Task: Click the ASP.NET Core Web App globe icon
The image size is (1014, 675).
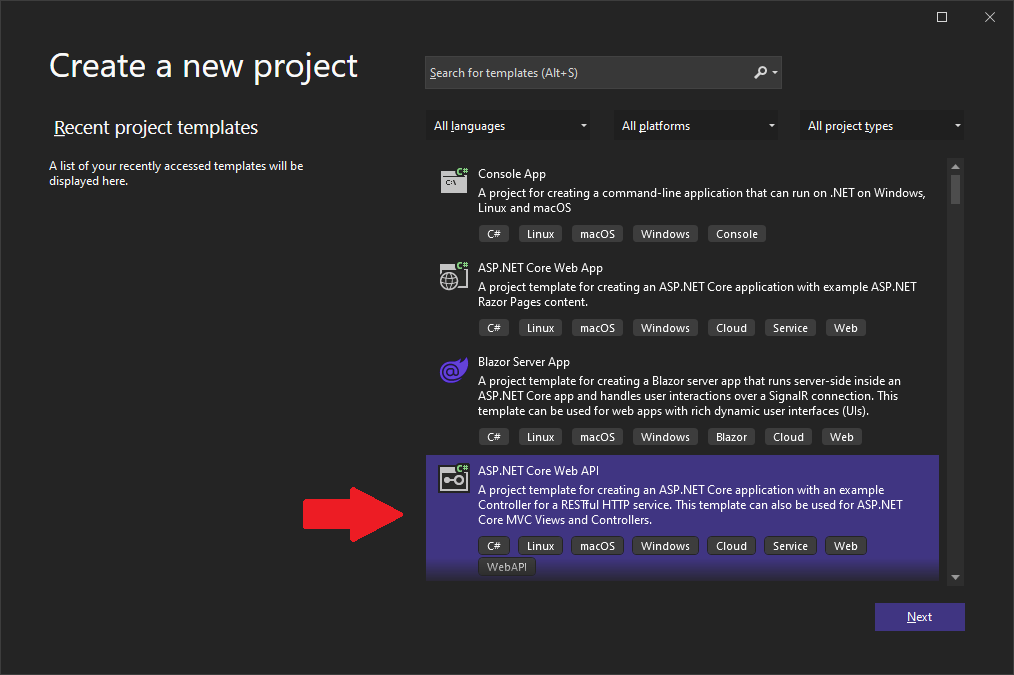Action: point(453,276)
